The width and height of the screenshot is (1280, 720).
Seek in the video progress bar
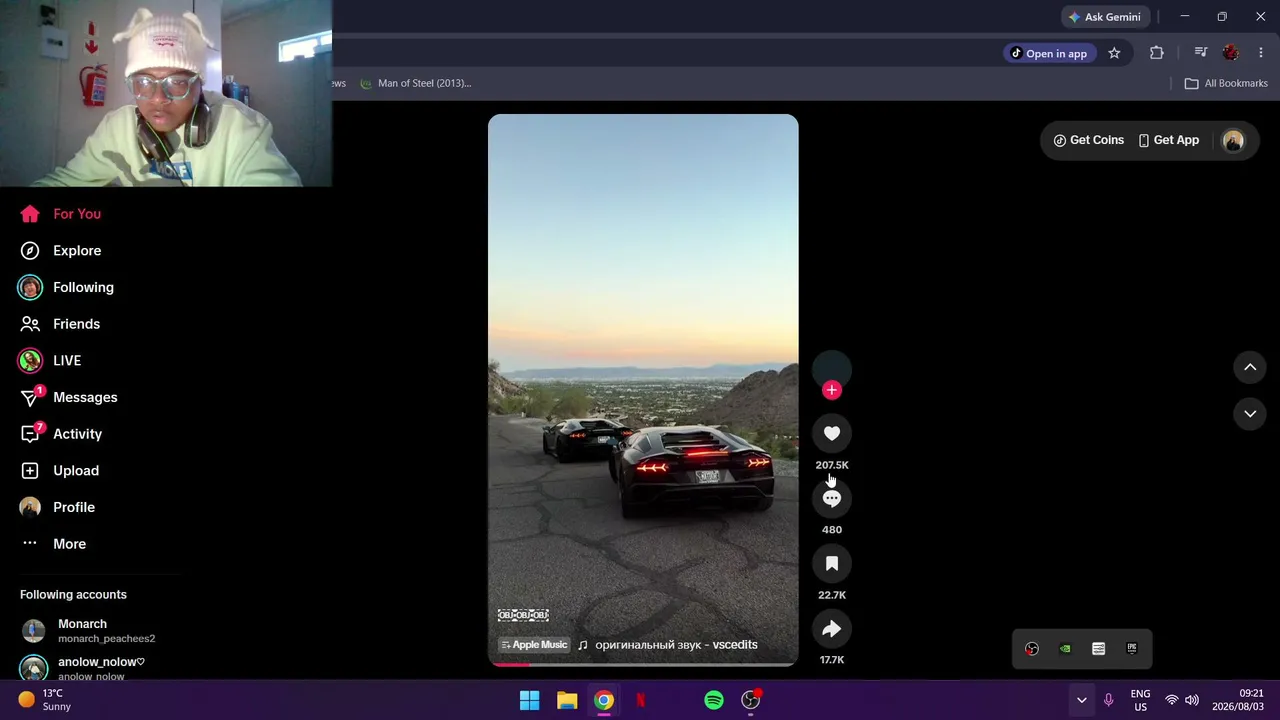click(x=643, y=664)
